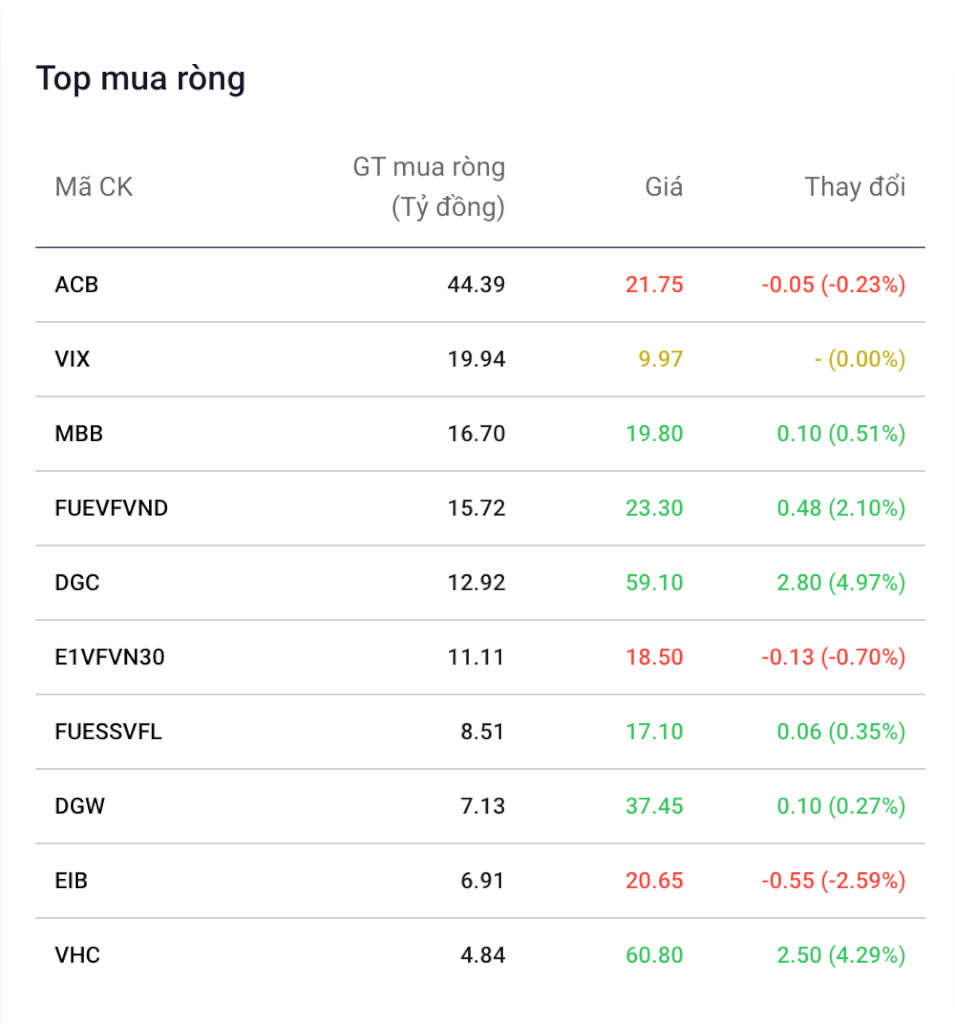Click the 'Mã CK' column header
The image size is (955, 1024).
coord(93,187)
